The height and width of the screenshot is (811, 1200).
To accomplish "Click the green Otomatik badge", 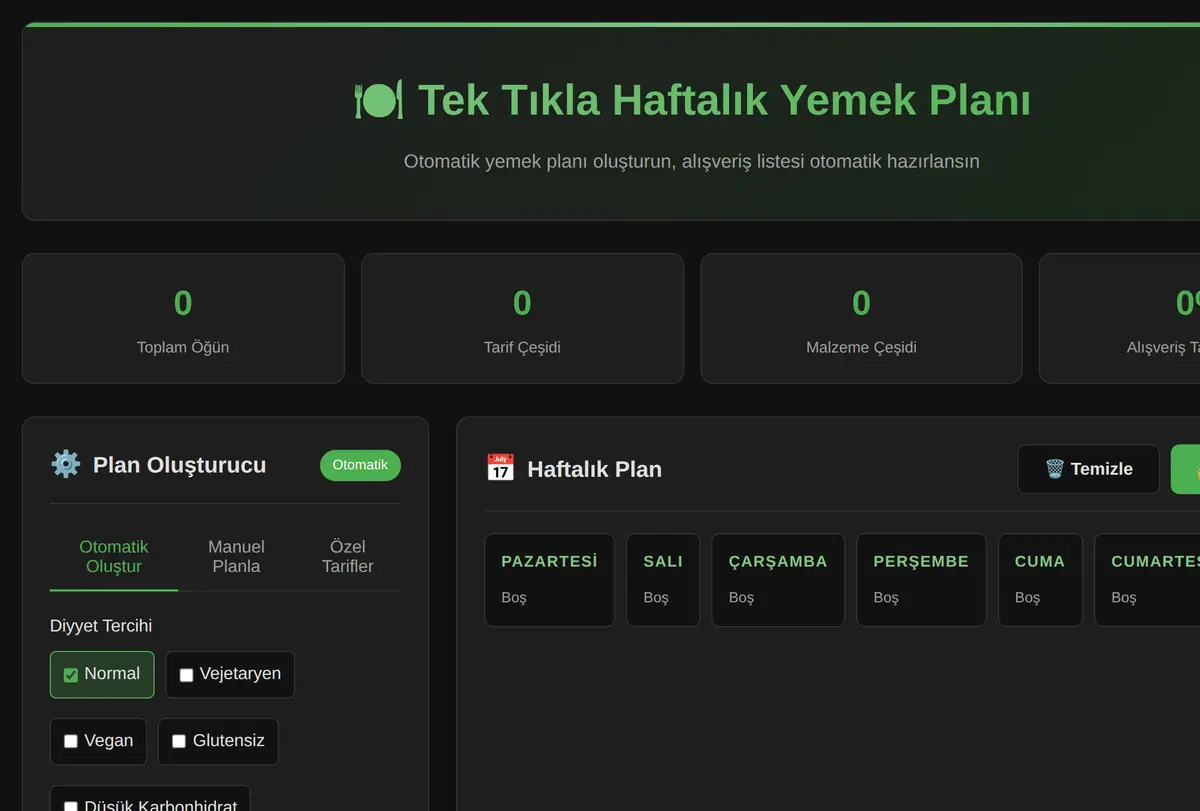I will click(360, 465).
